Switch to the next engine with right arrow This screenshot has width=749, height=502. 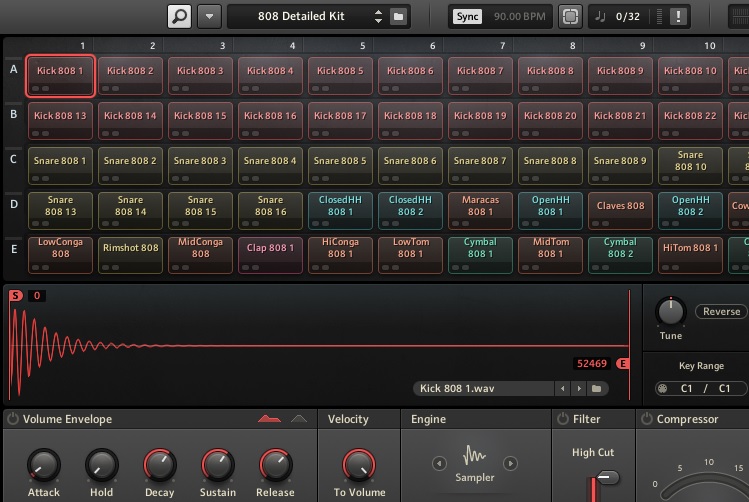pos(510,463)
